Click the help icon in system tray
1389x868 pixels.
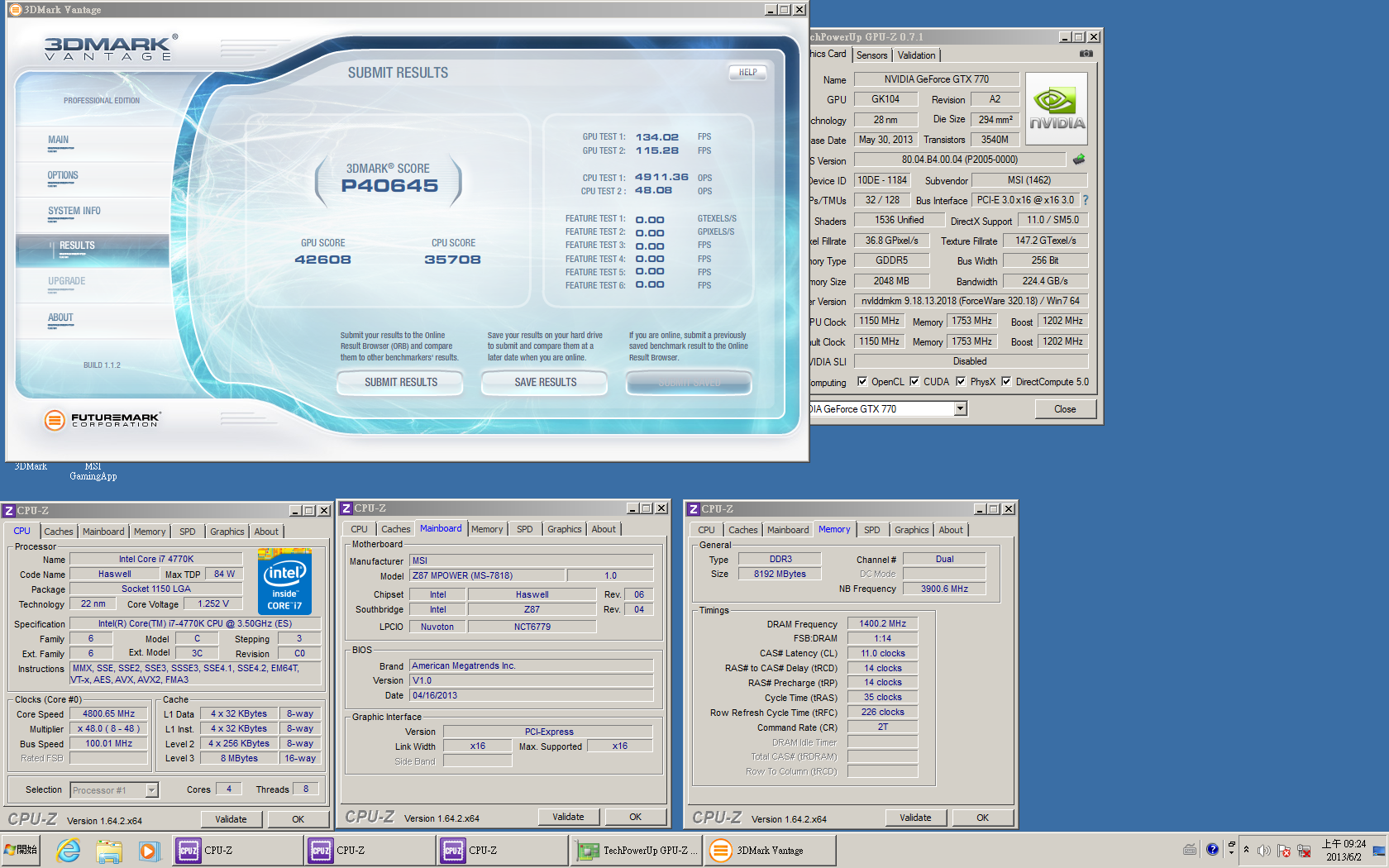point(1212,849)
